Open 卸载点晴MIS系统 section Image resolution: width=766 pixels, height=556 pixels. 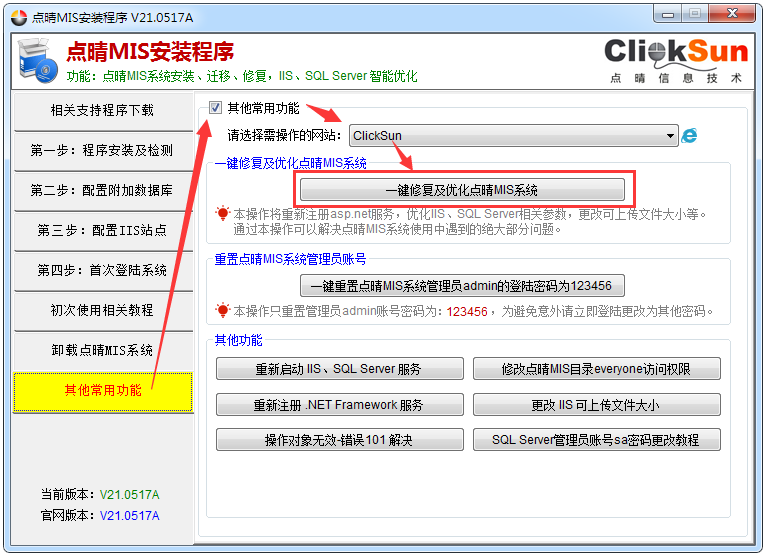104,350
